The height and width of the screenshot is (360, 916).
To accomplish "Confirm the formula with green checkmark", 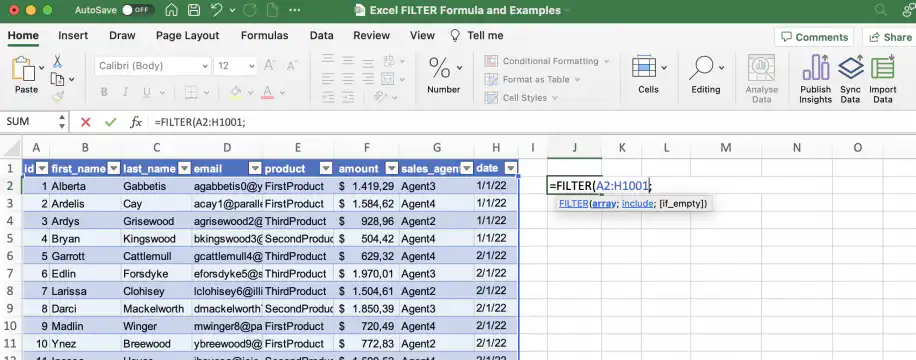I will 110,122.
